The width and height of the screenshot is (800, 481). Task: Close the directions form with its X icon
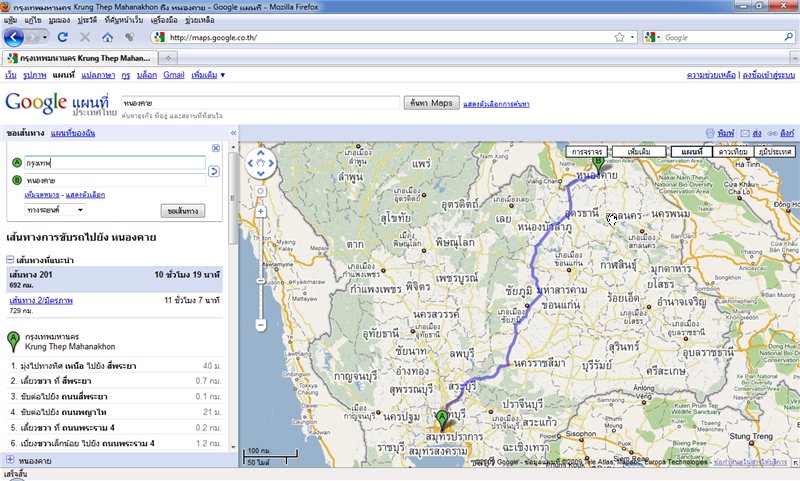[216, 148]
